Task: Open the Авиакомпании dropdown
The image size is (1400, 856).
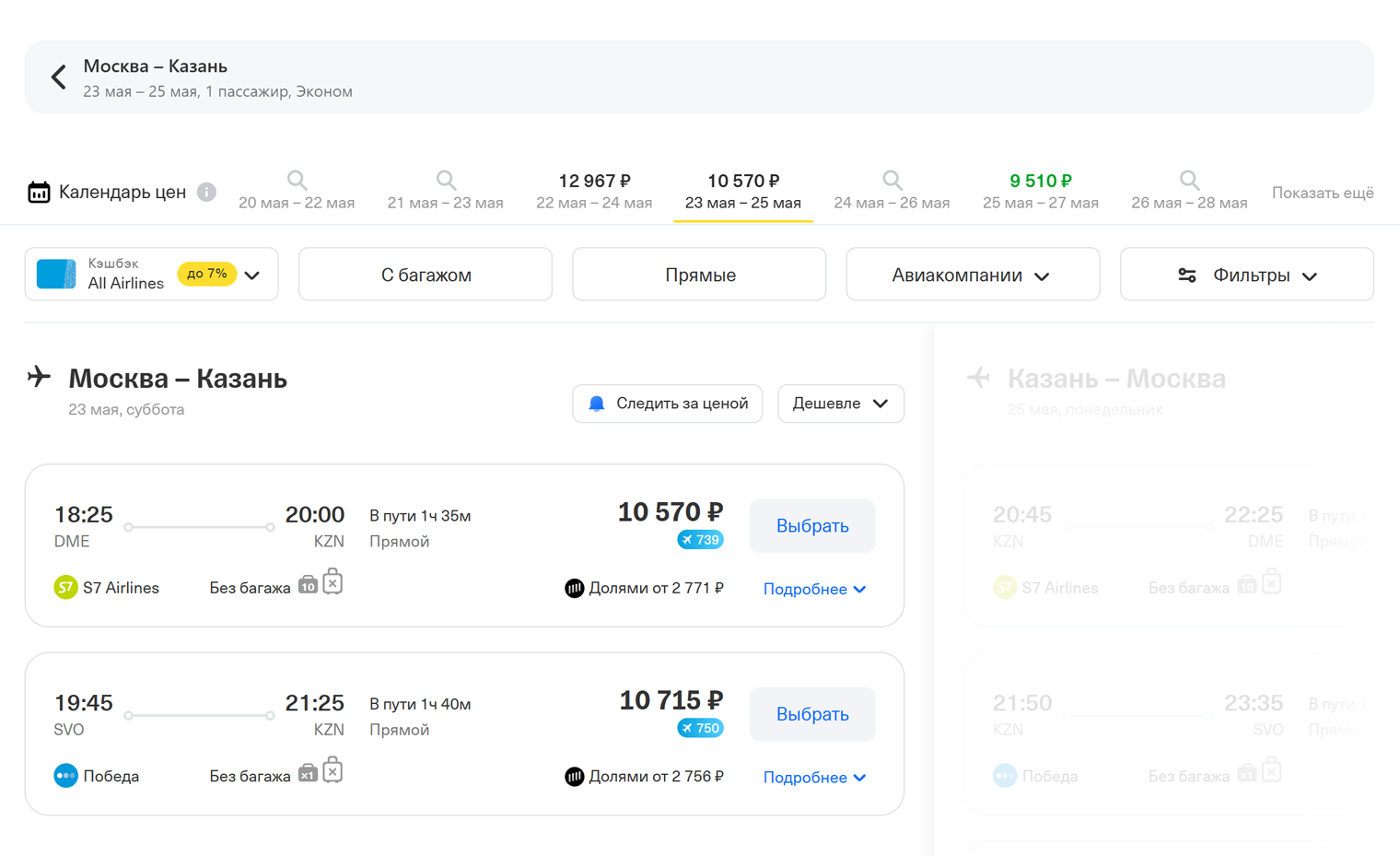Action: [972, 275]
